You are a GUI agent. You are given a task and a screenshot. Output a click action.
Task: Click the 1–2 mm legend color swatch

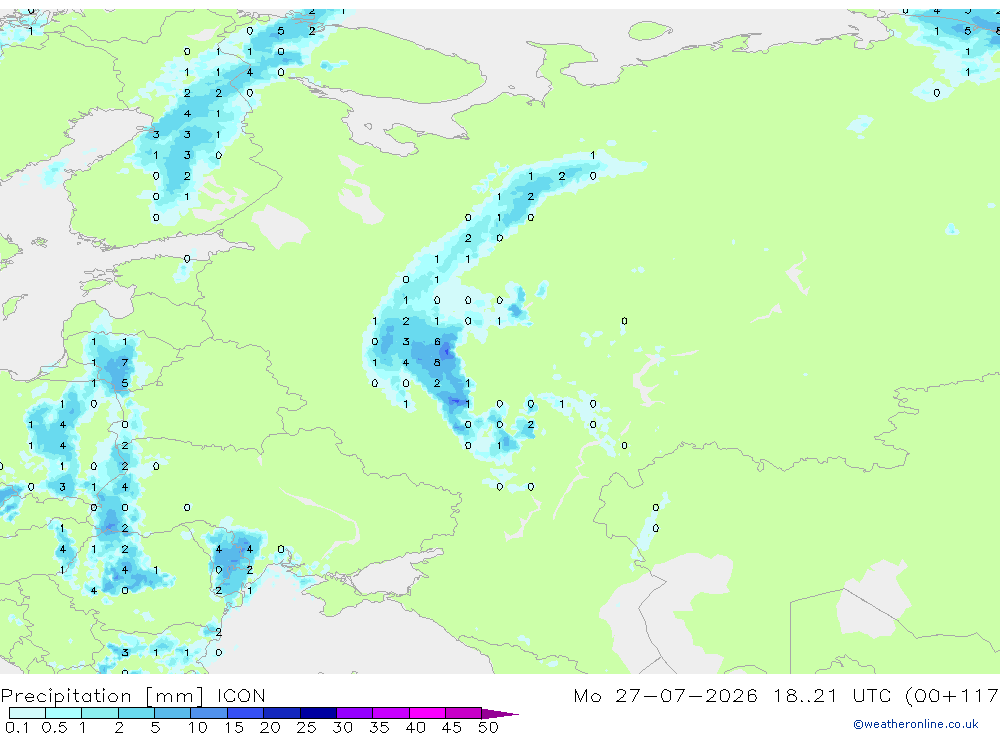(x=100, y=713)
